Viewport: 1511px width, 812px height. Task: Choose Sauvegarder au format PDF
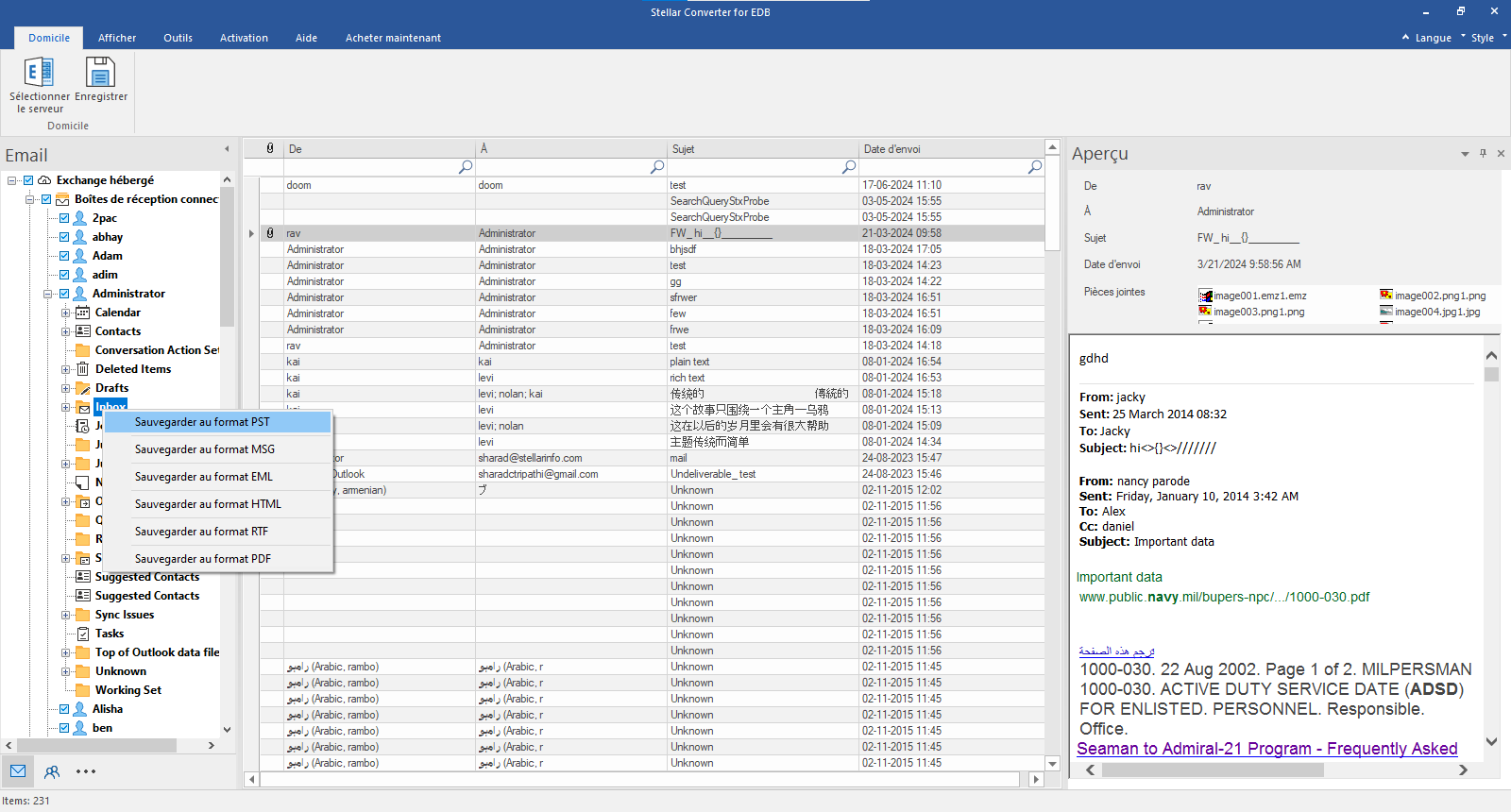(218, 559)
